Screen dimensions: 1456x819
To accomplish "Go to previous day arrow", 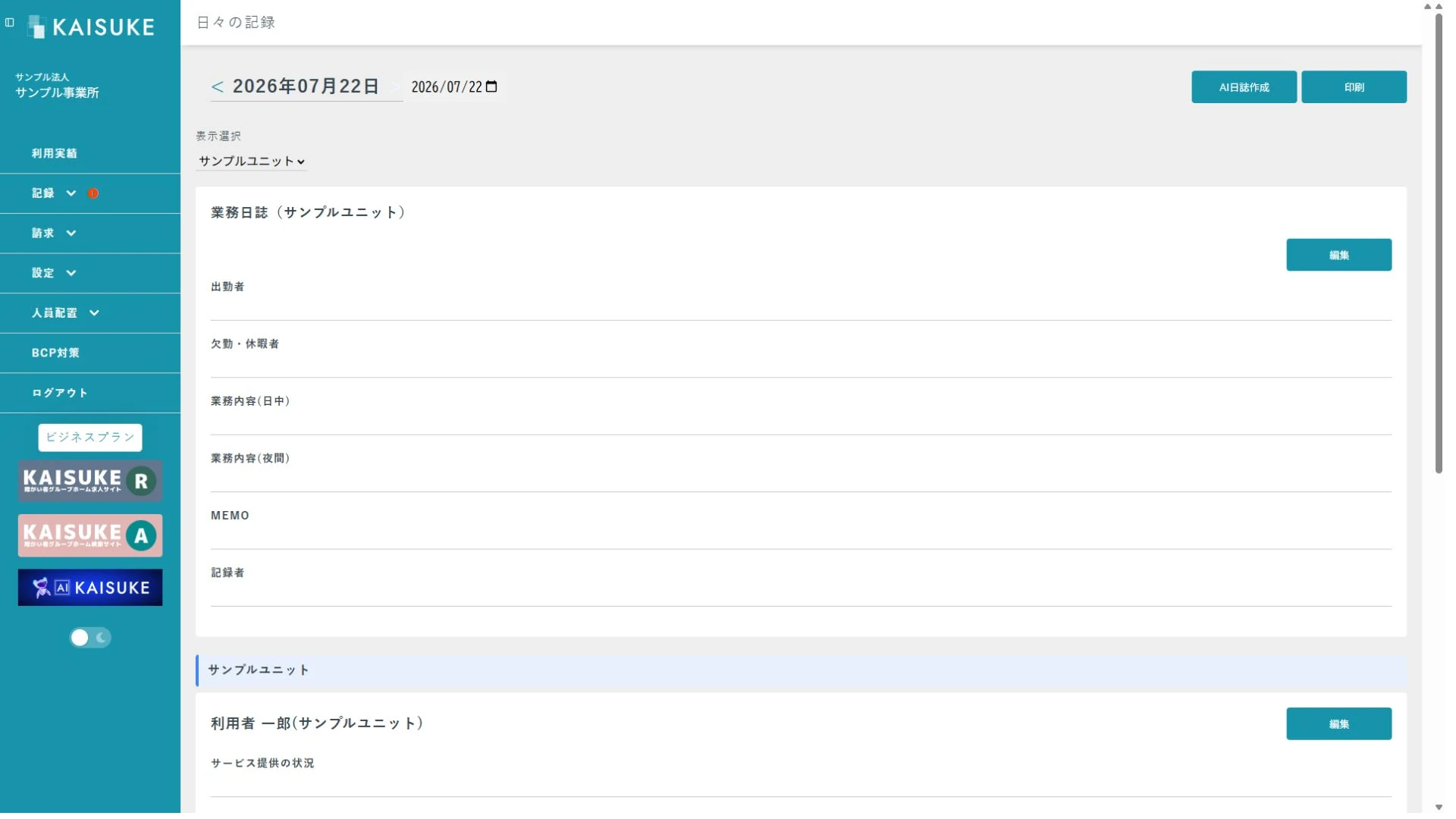I will point(217,87).
